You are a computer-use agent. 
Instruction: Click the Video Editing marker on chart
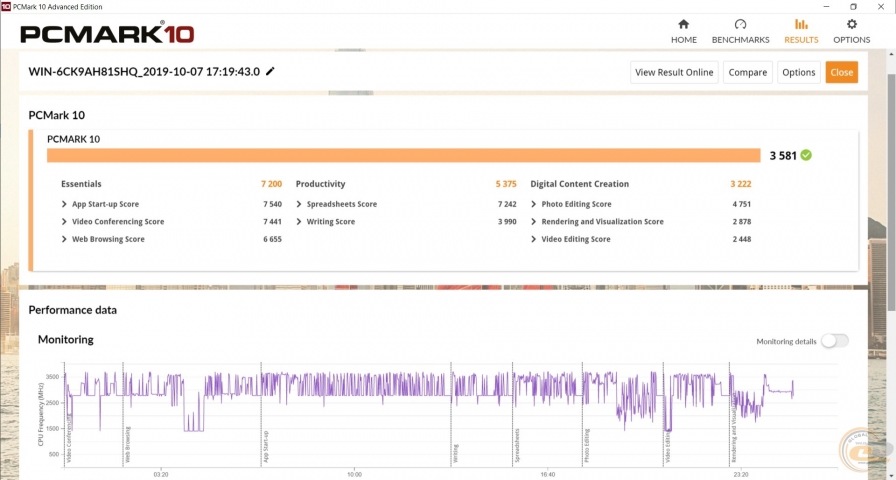pos(668,446)
